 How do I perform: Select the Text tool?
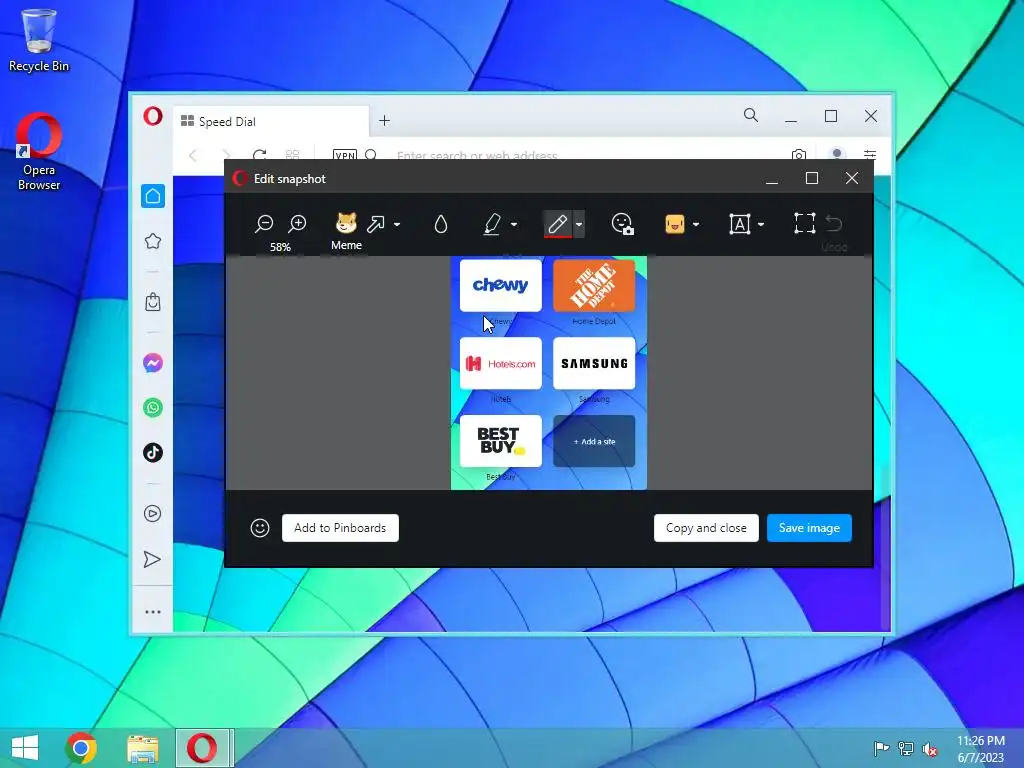pyautogui.click(x=739, y=224)
